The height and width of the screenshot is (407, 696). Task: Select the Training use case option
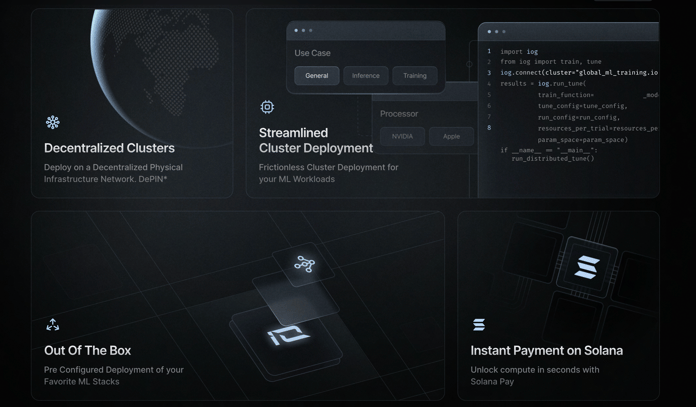[x=415, y=75]
